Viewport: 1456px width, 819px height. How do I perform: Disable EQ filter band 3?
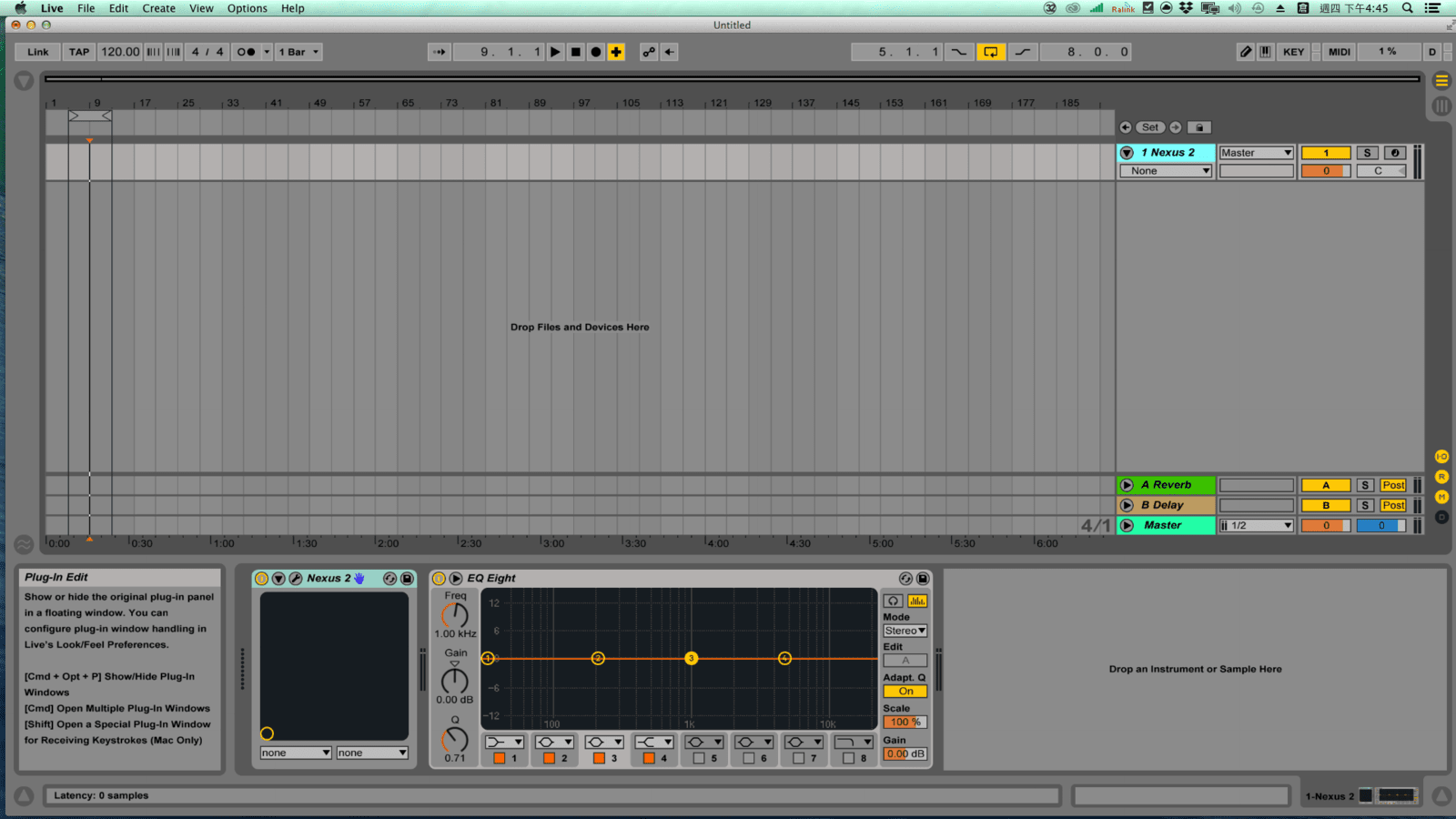coord(599,758)
